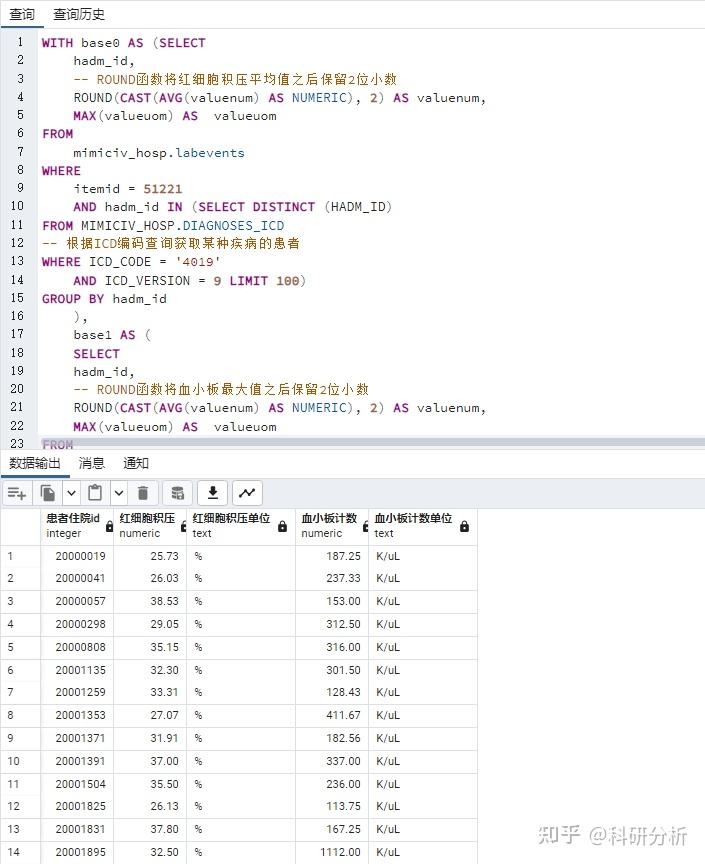Switch to the 消息 tab

pos(92,463)
